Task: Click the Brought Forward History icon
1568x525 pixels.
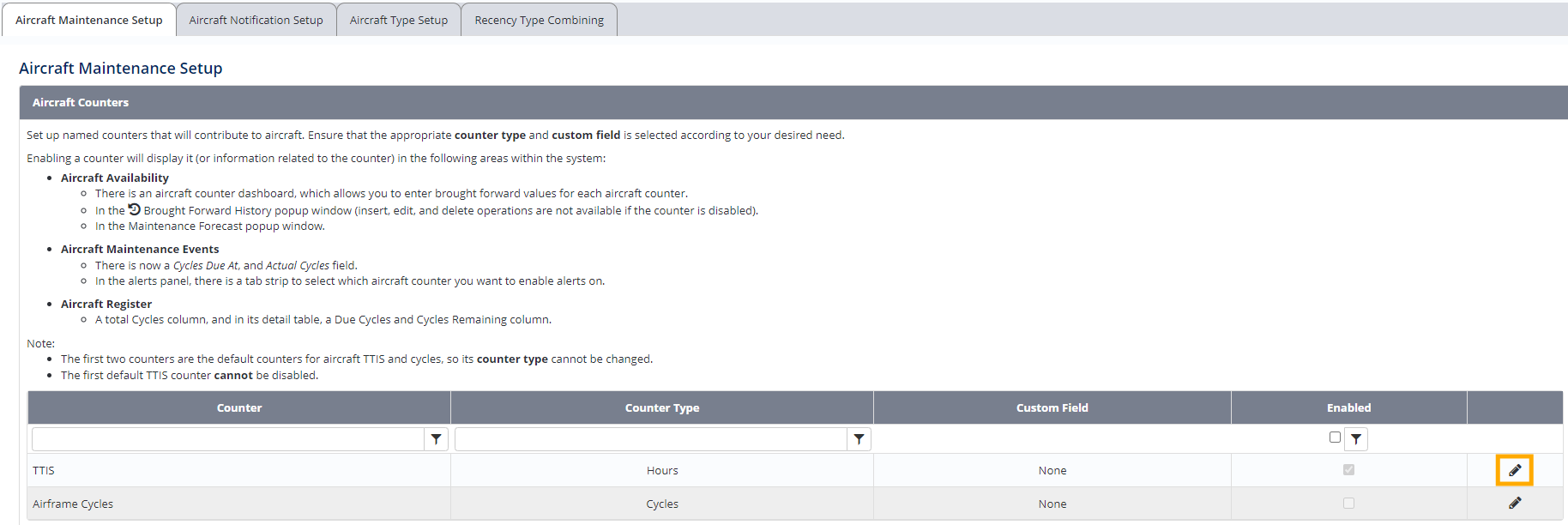Action: 135,210
